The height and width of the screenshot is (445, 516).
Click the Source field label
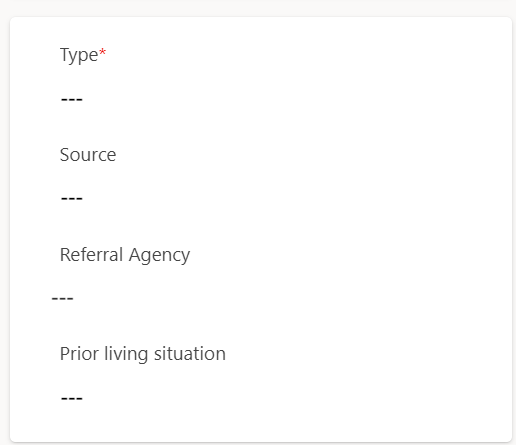88,155
